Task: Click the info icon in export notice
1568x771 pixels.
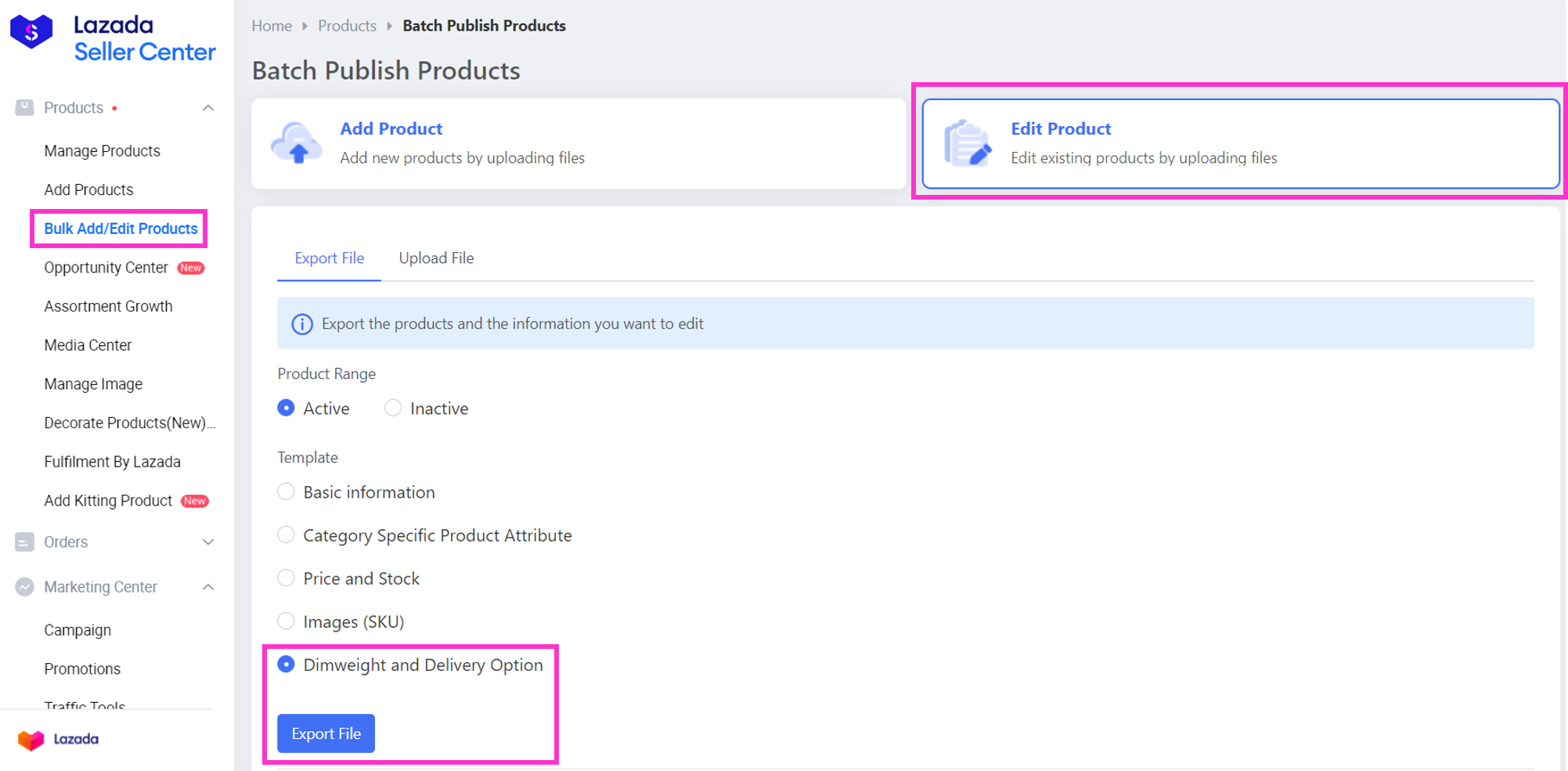Action: coord(302,324)
